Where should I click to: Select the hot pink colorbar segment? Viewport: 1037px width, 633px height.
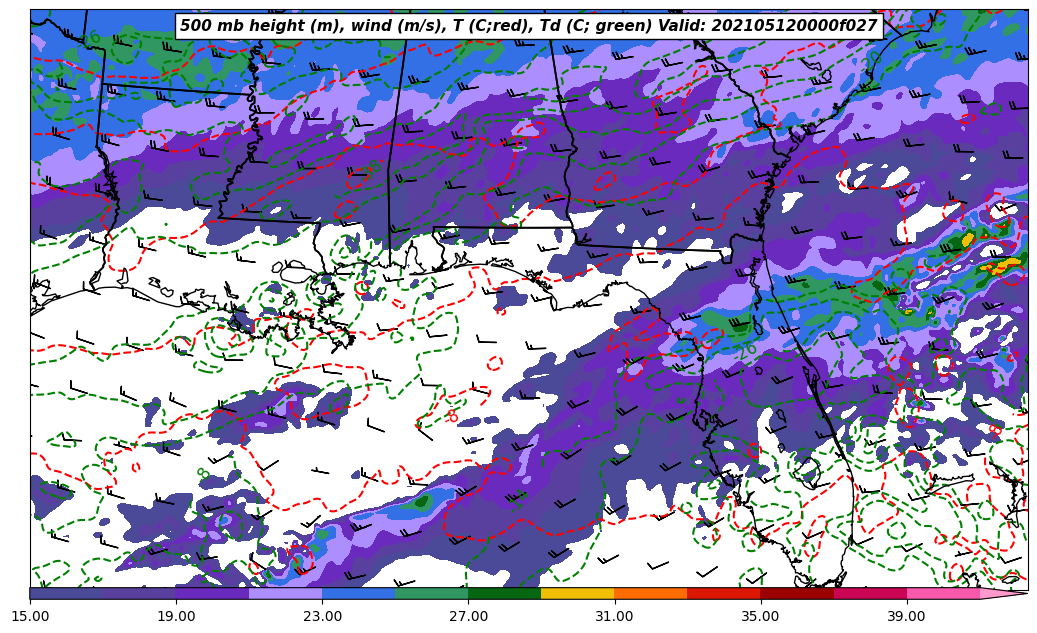pyautogui.click(x=942, y=593)
